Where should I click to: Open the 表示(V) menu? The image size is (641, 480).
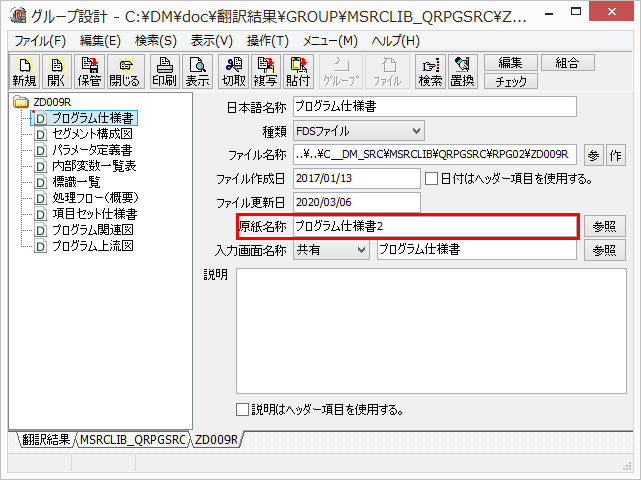click(212, 41)
